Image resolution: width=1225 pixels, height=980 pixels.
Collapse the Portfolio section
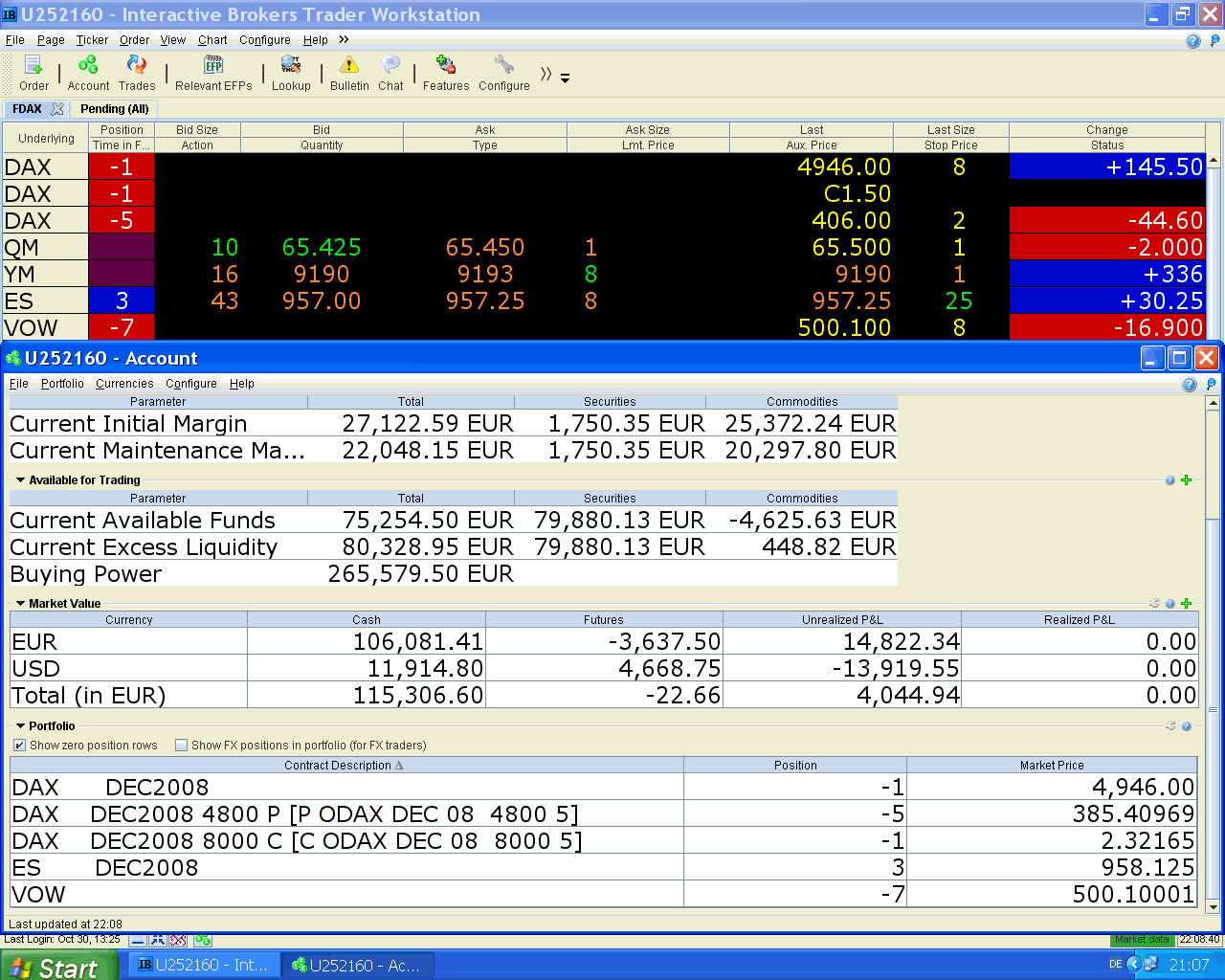[x=21, y=726]
